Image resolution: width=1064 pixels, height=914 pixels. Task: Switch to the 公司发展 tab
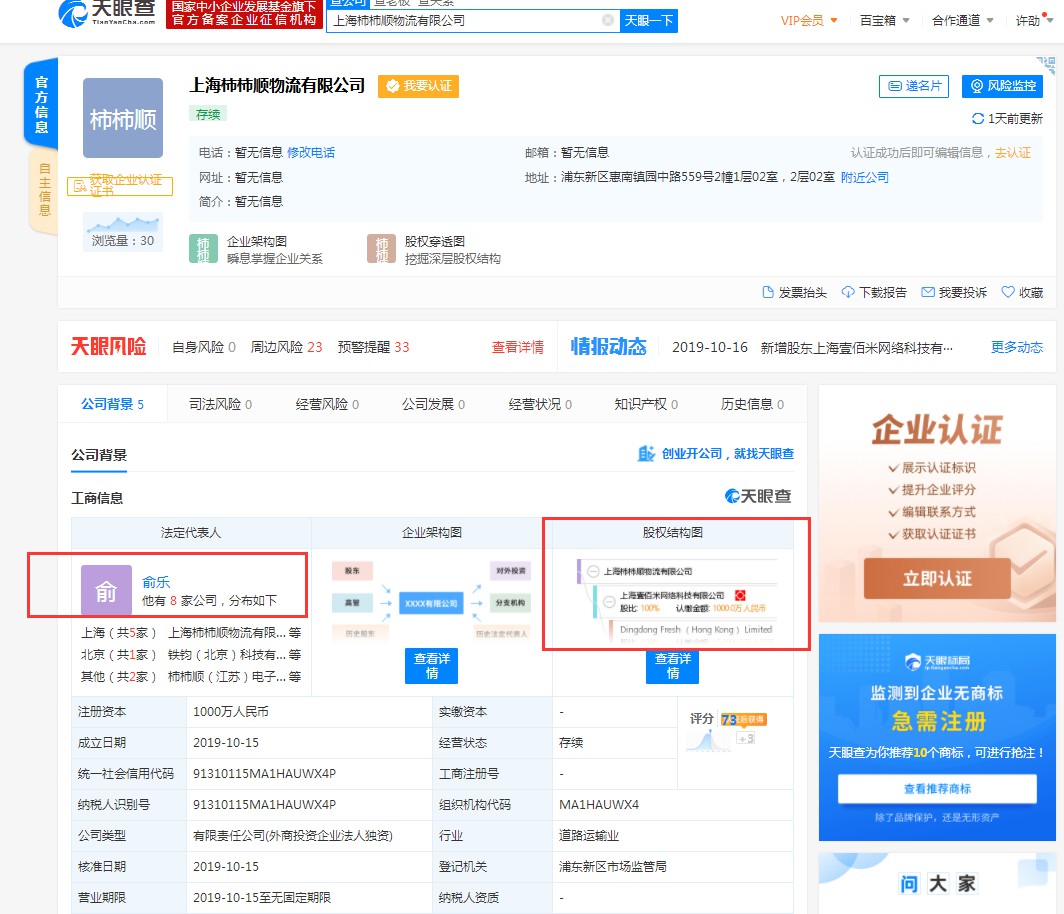click(x=434, y=404)
